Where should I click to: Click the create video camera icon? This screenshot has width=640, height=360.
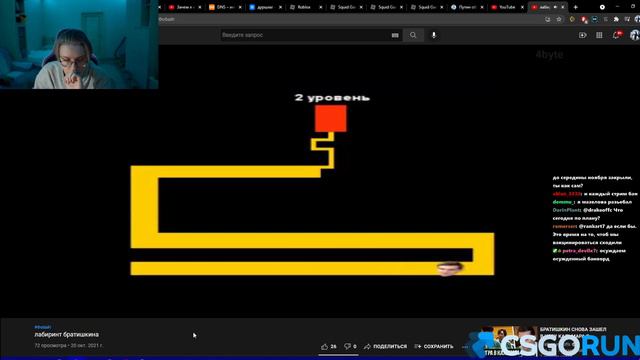coord(582,36)
